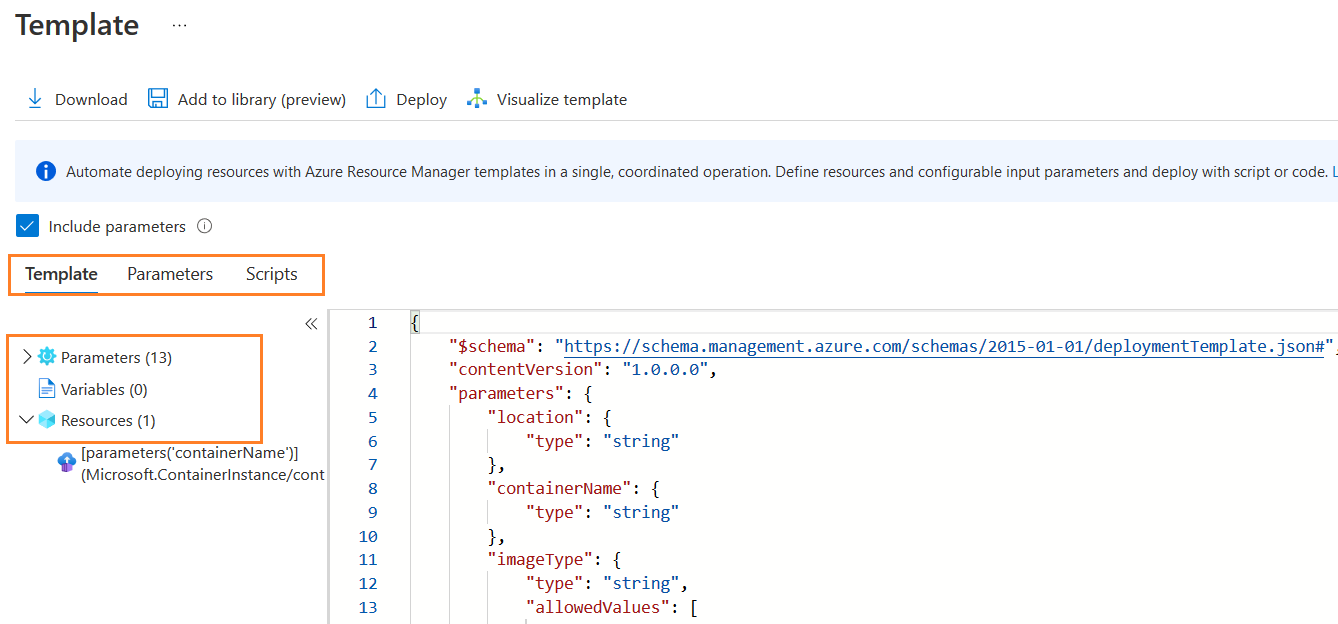Click the Parameters gear icon in tree
1338x624 pixels.
(x=47, y=357)
